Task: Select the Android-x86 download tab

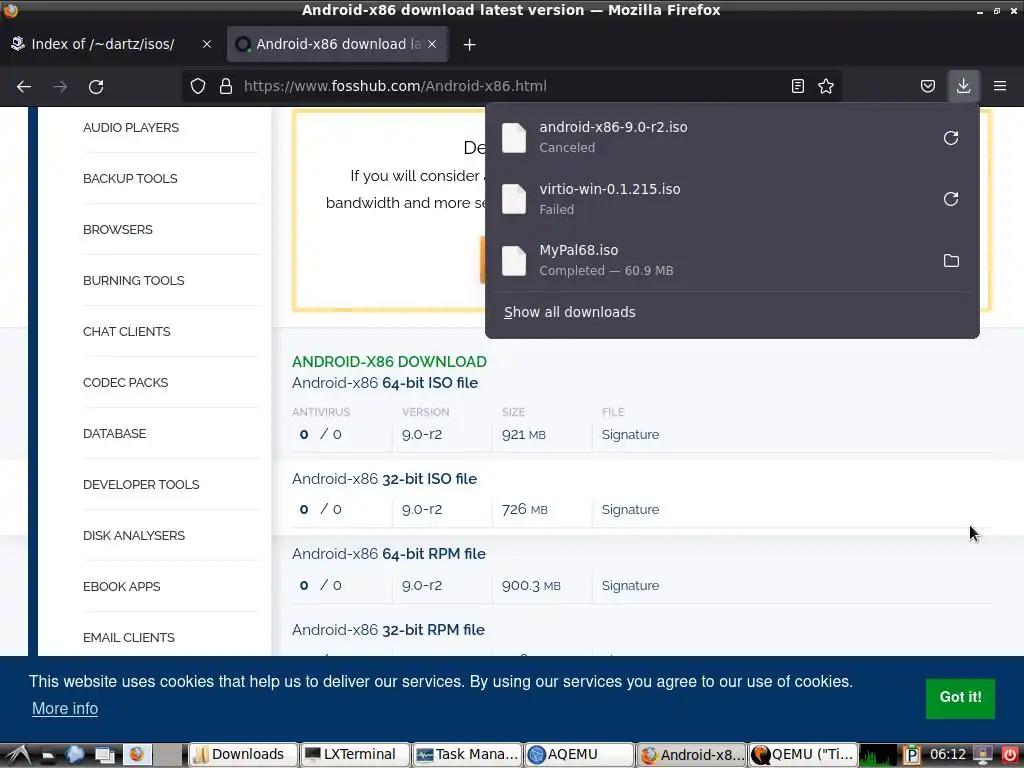Action: coord(337,44)
